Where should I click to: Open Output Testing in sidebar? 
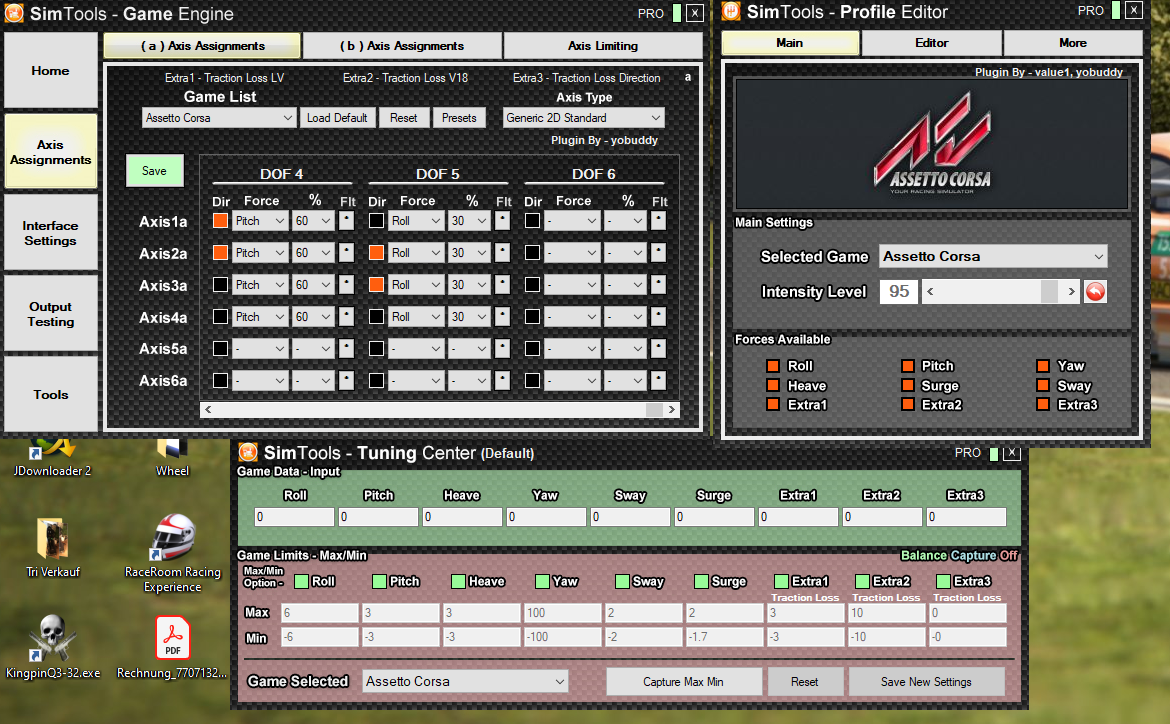[51, 314]
